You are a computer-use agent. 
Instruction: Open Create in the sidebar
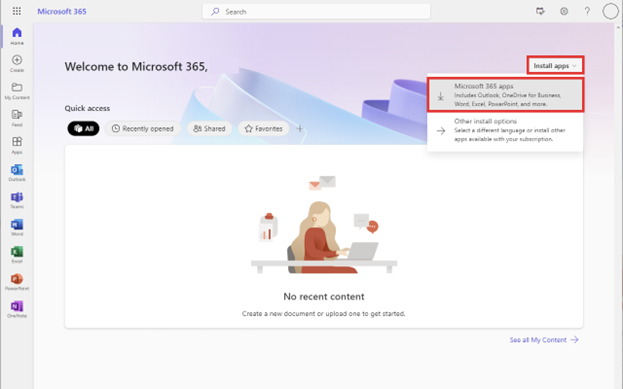[17, 63]
